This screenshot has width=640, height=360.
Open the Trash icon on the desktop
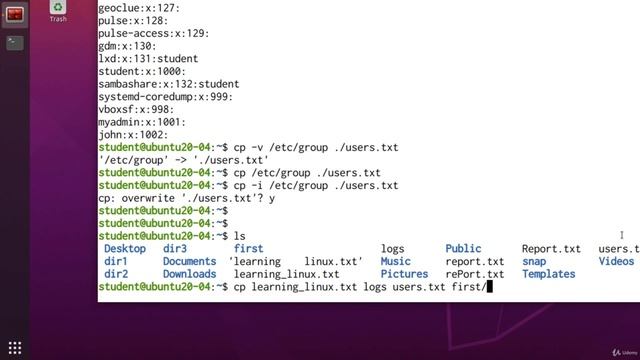(x=58, y=11)
